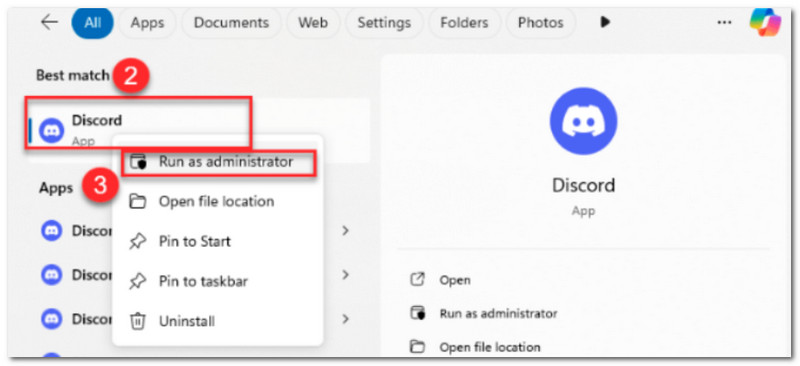
Task: Show more filters with play arrow
Action: click(x=605, y=22)
